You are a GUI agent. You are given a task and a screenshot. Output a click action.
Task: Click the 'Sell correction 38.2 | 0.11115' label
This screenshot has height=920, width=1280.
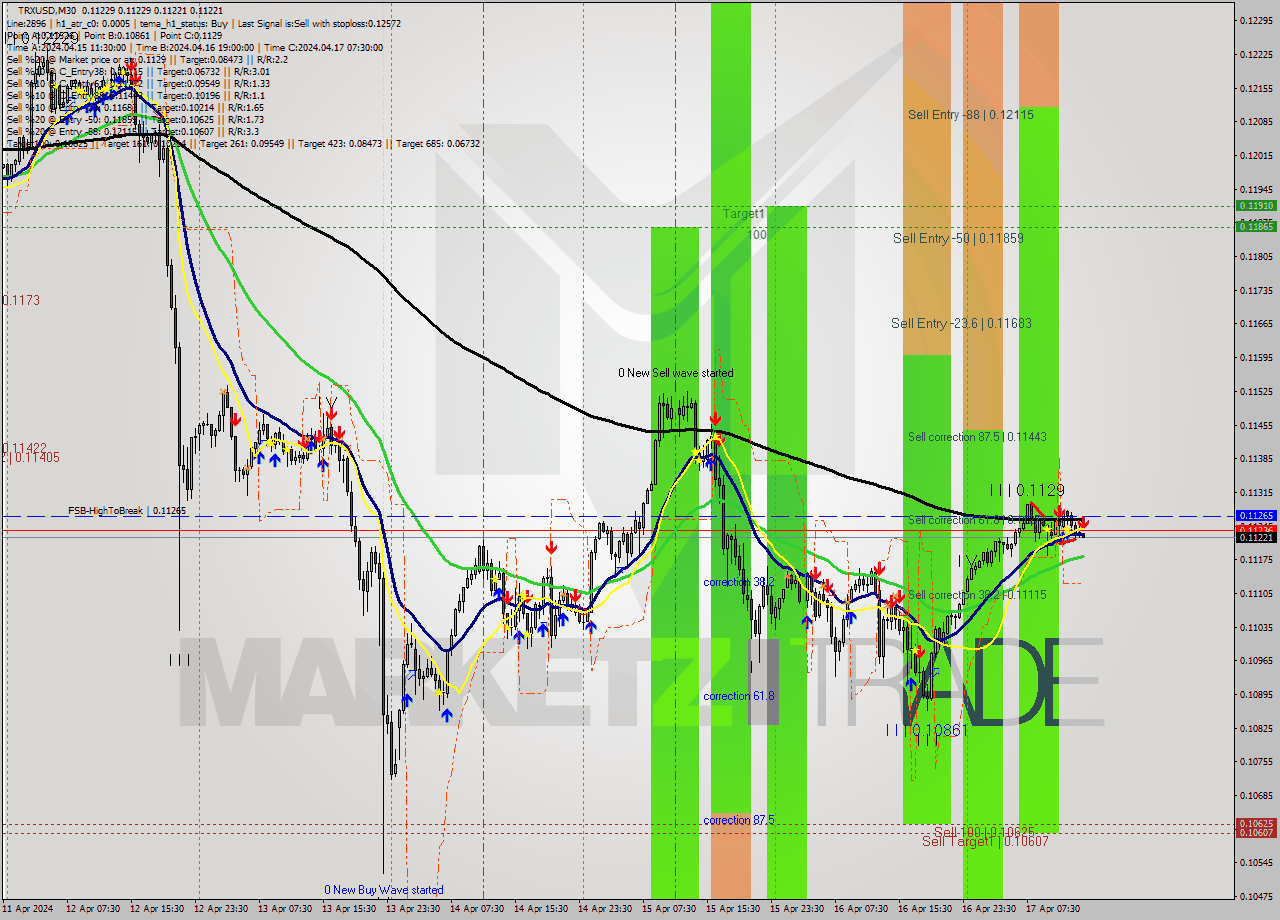click(x=977, y=594)
